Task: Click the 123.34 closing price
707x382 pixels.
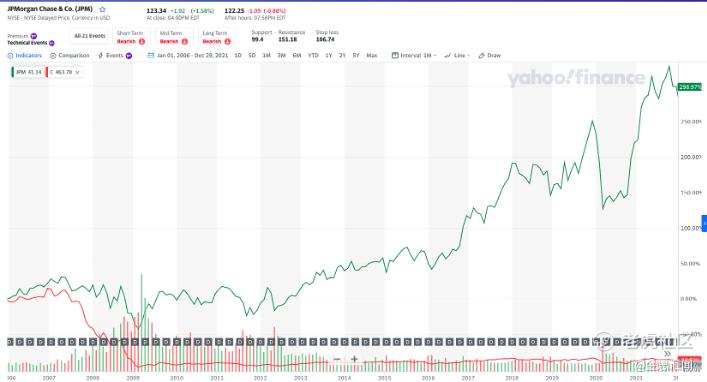Action: [x=156, y=10]
